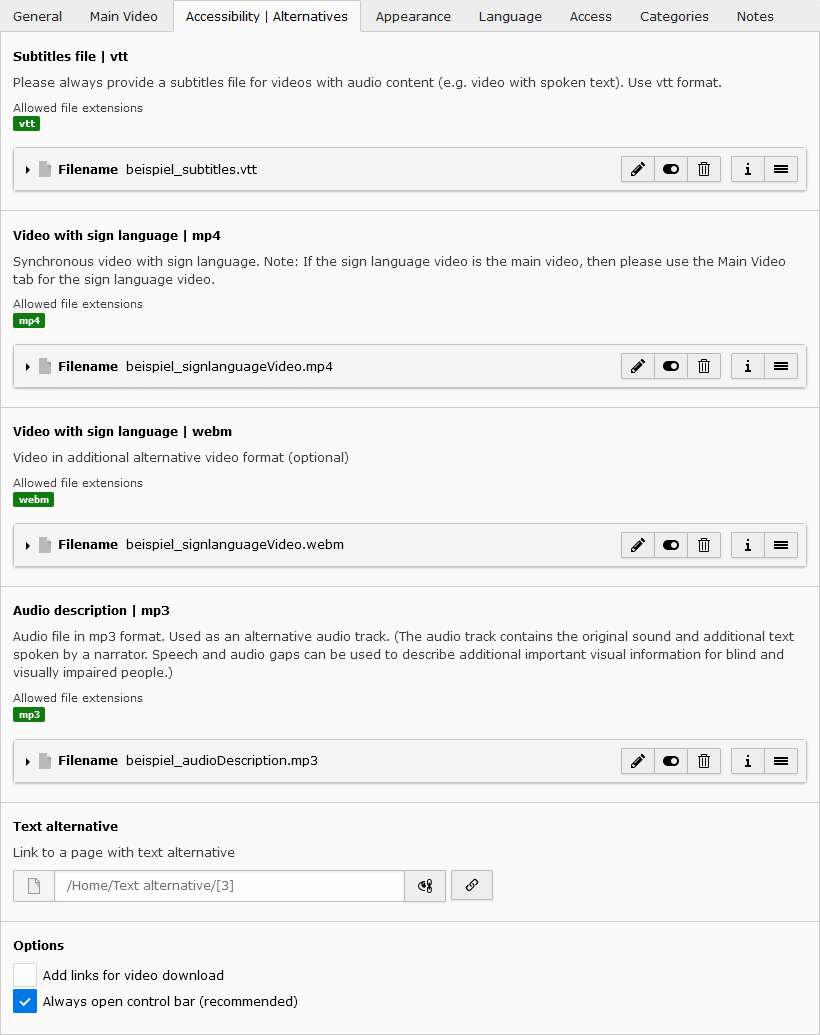Edit metadata of beispiel_subtitles.vtt with pencil icon
This screenshot has height=1035, width=820.
638,170
